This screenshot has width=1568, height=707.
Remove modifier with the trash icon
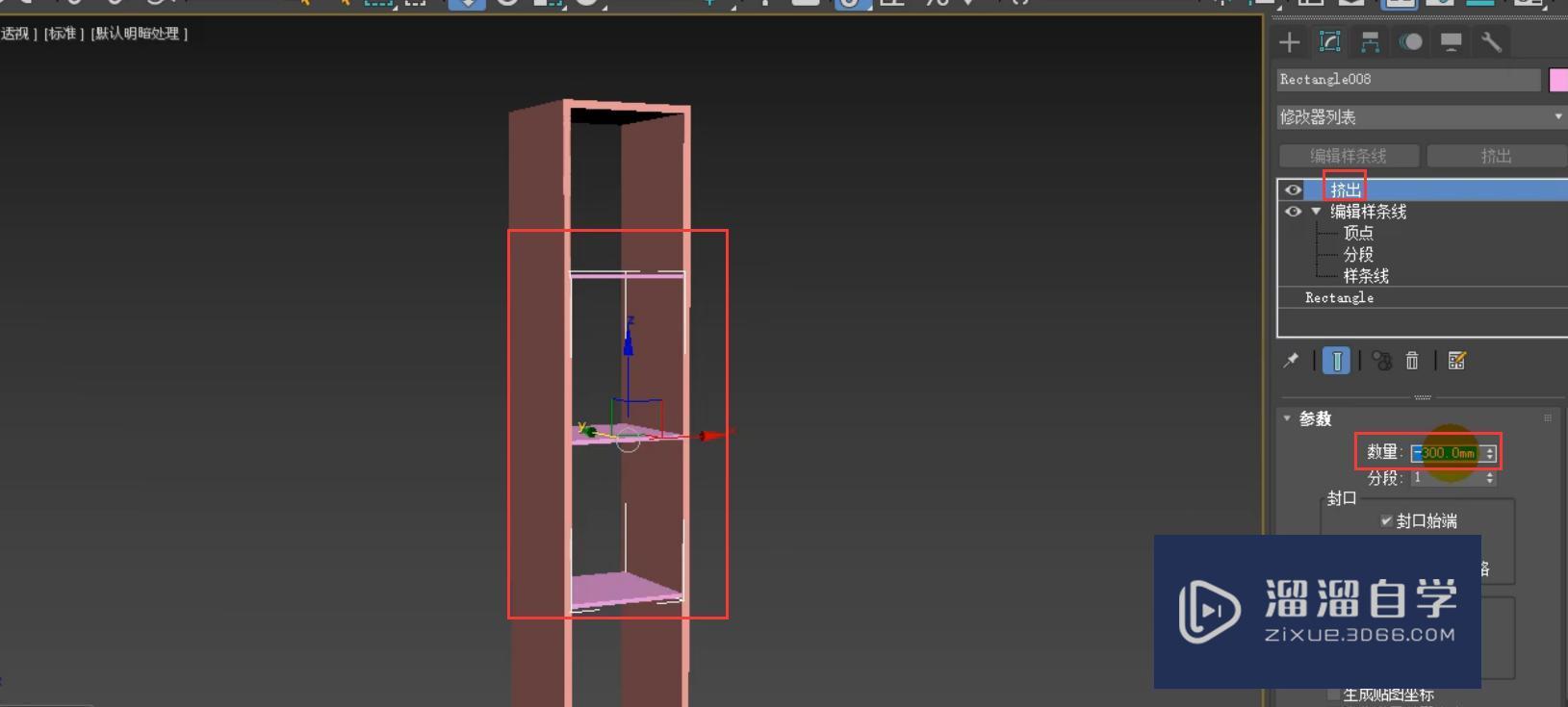(1412, 361)
